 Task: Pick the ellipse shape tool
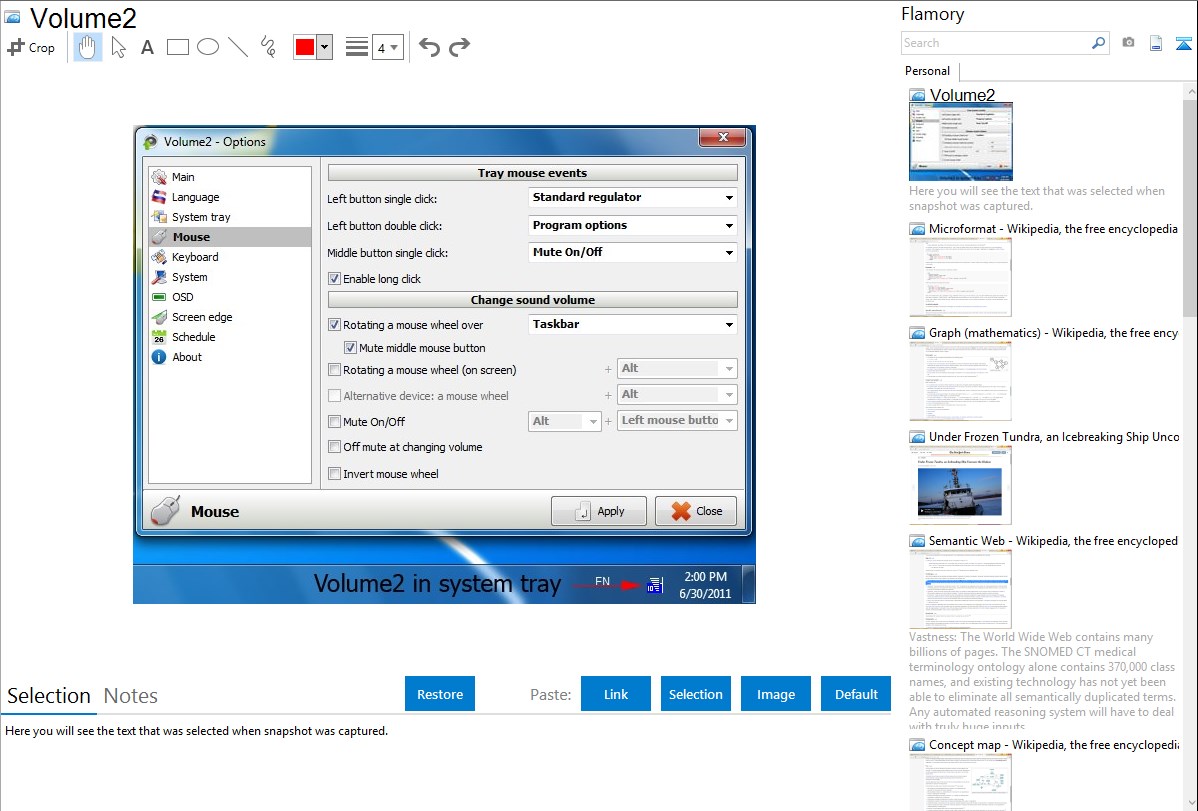[x=208, y=47]
